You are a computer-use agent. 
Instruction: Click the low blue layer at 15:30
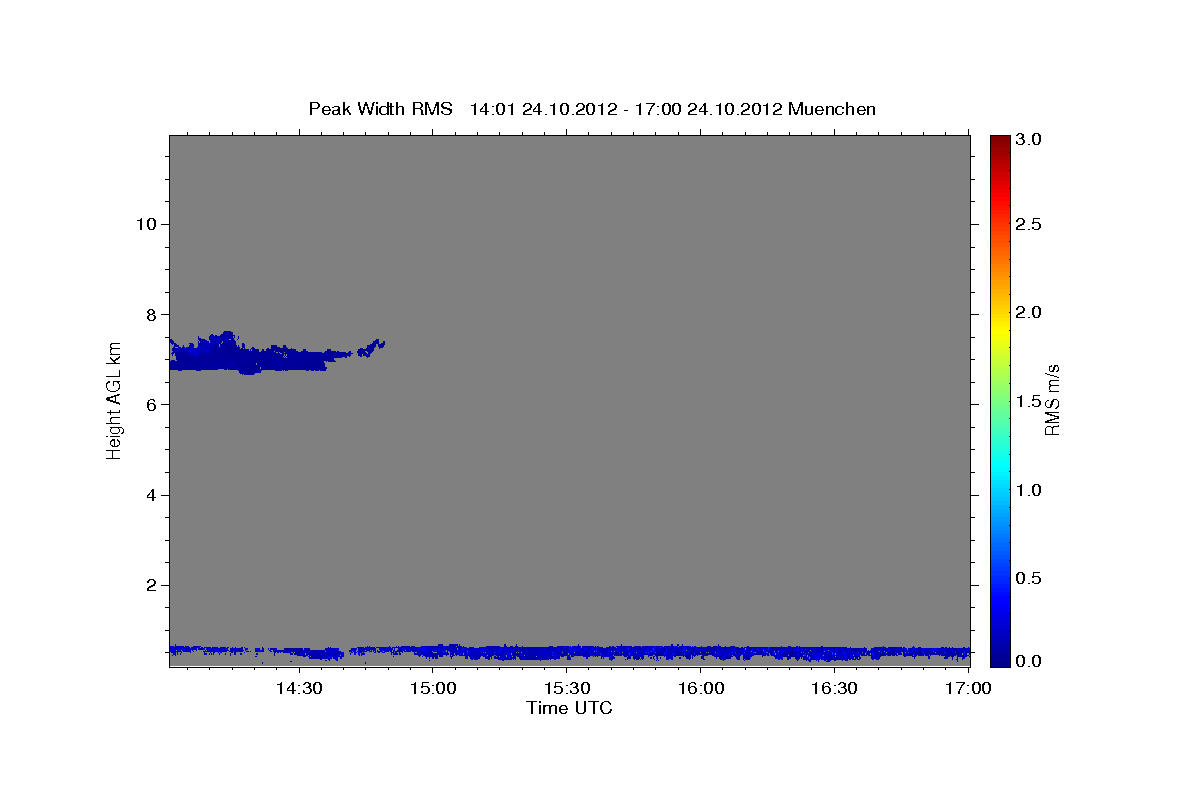567,652
